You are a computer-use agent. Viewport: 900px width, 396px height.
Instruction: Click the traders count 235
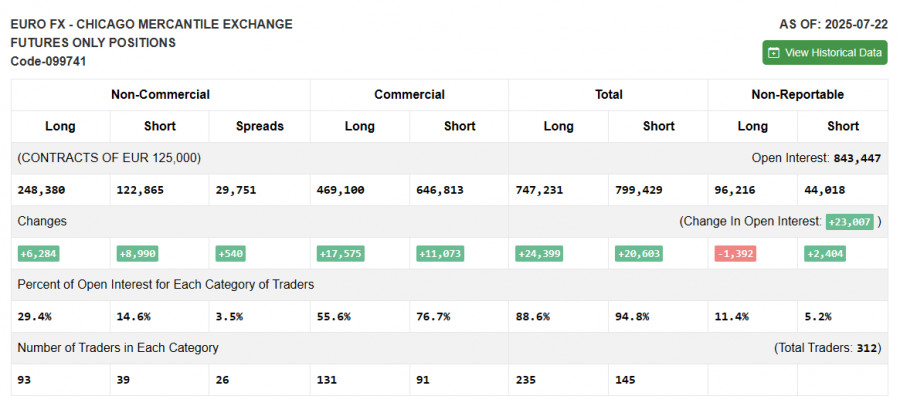click(525, 380)
